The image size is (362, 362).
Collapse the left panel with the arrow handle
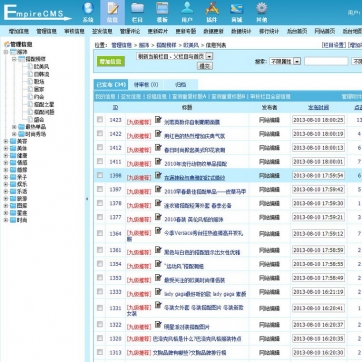pos(87,199)
